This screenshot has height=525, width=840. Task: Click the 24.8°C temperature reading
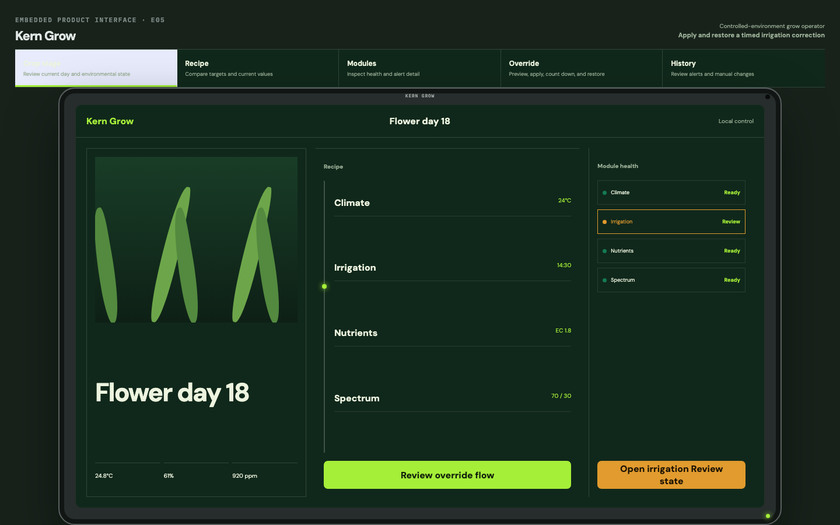pos(104,476)
